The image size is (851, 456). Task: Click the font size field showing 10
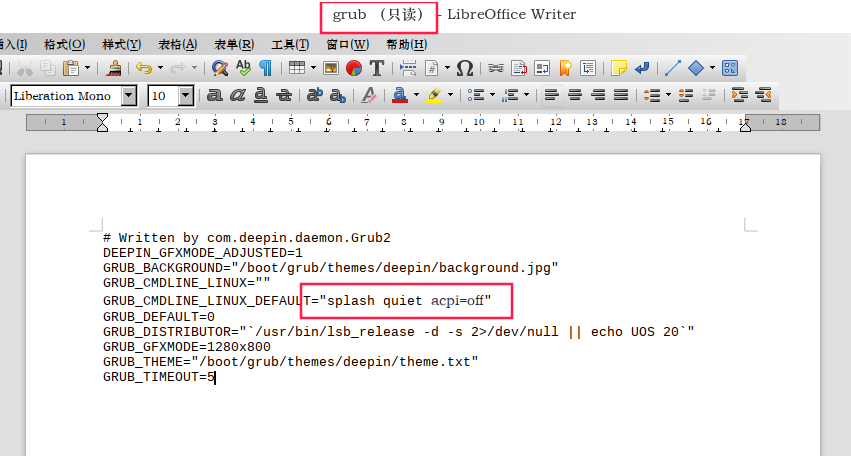click(163, 96)
